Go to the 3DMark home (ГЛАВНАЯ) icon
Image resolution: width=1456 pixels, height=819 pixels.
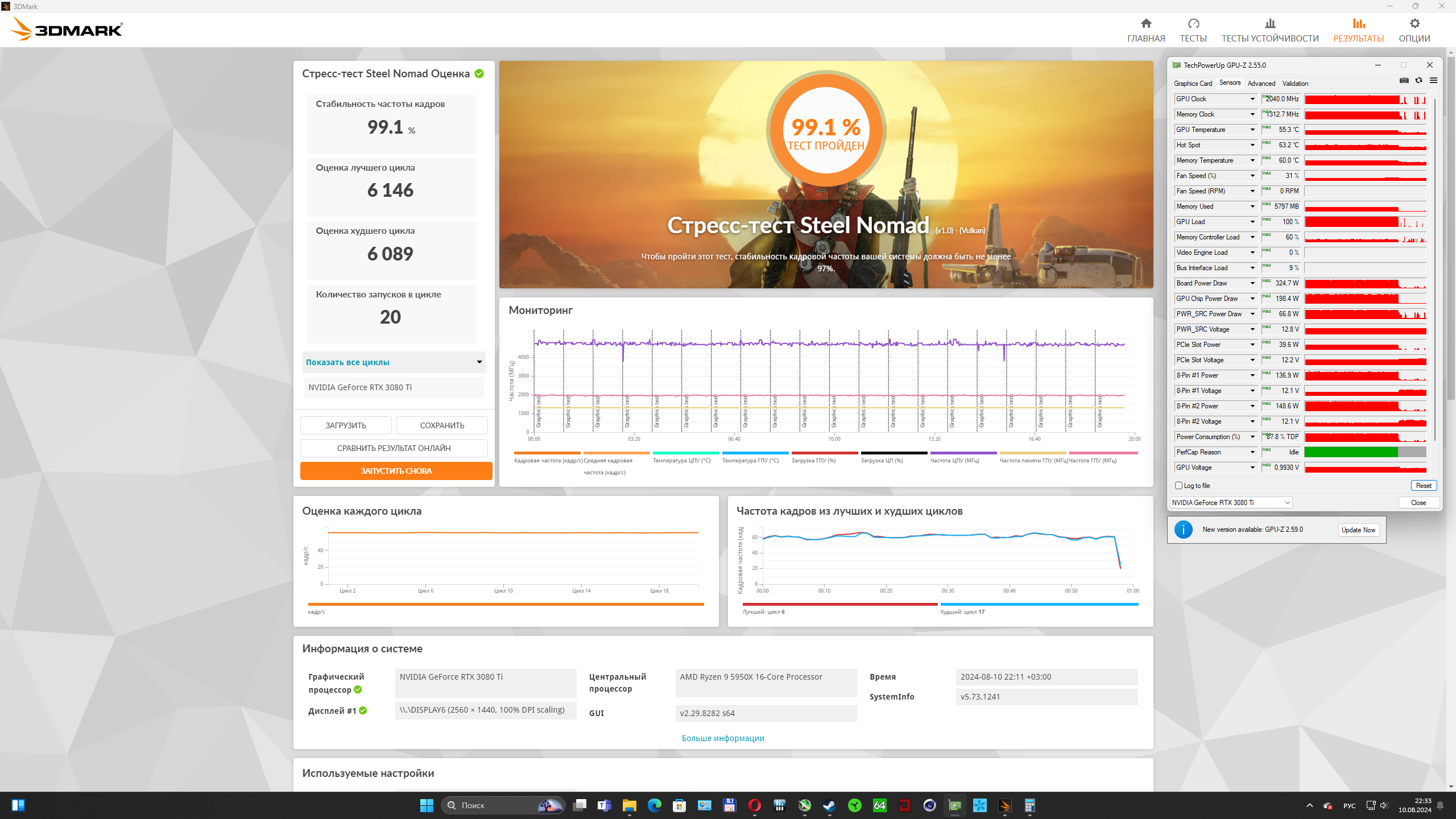1145,23
